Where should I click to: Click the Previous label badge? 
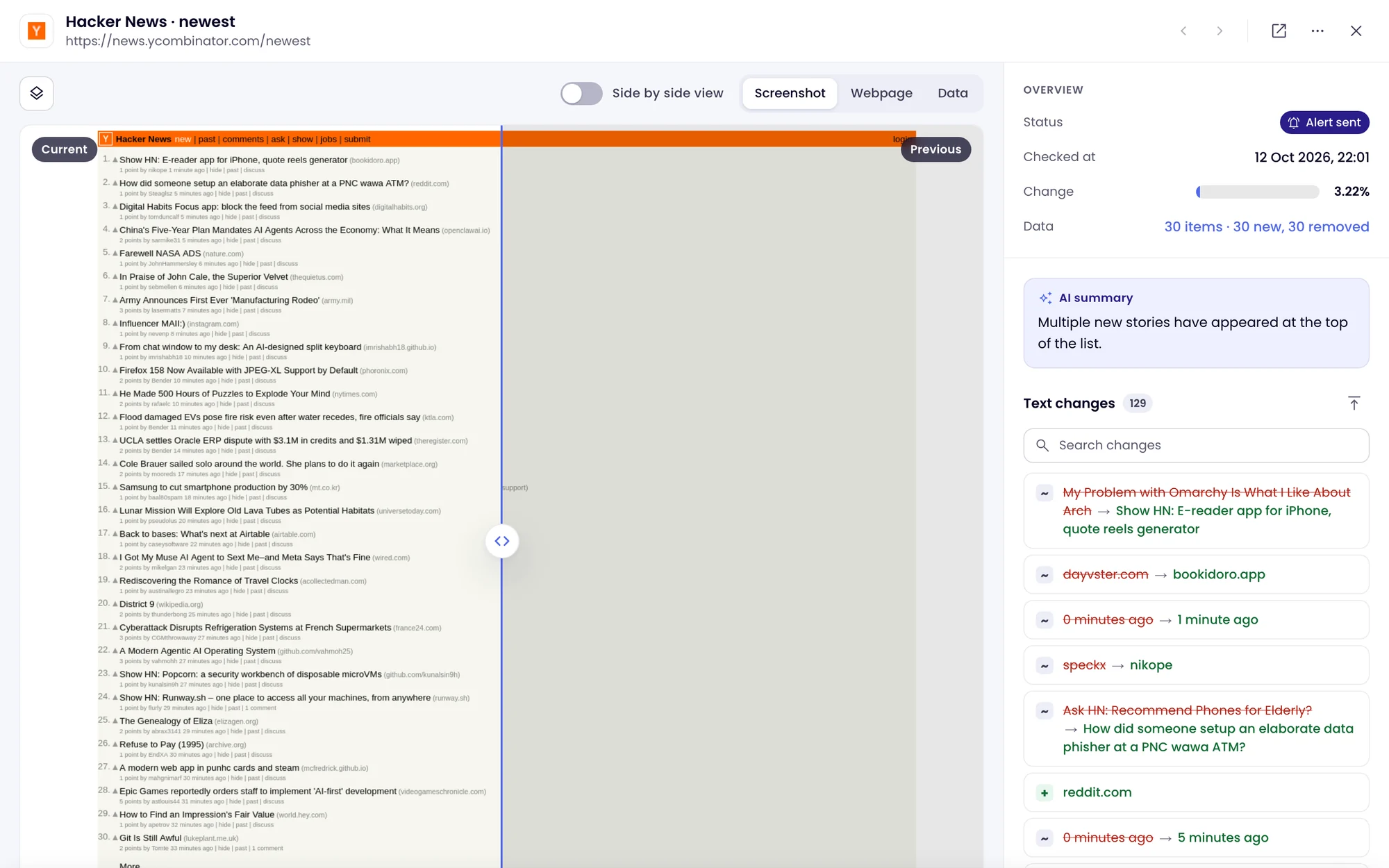[935, 149]
